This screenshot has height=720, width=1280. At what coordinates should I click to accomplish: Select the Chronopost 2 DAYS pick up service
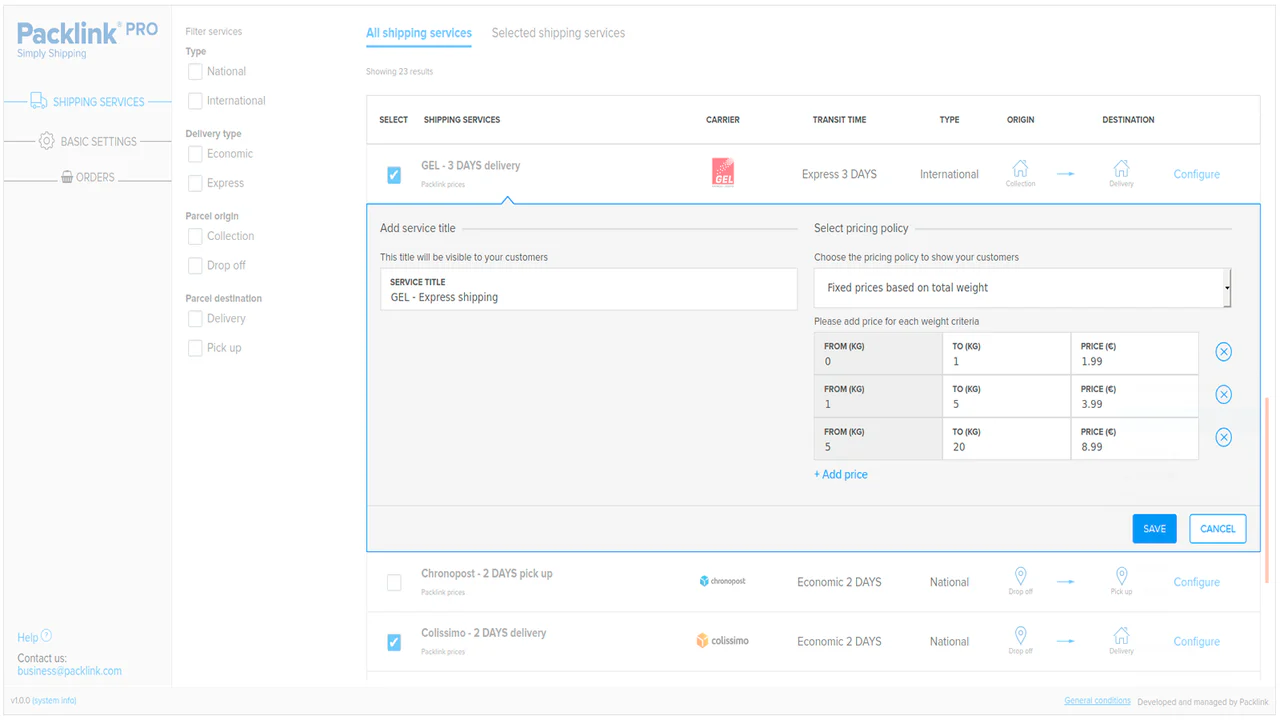394,582
